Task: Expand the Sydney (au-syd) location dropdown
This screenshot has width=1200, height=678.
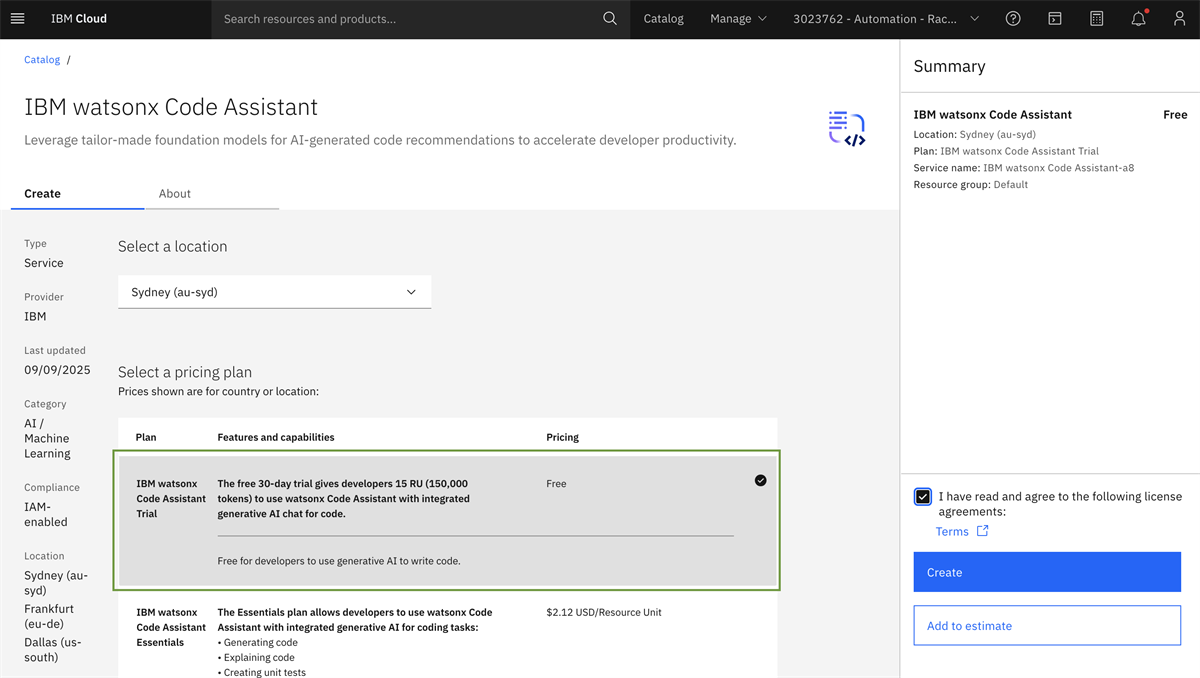Action: click(x=274, y=292)
